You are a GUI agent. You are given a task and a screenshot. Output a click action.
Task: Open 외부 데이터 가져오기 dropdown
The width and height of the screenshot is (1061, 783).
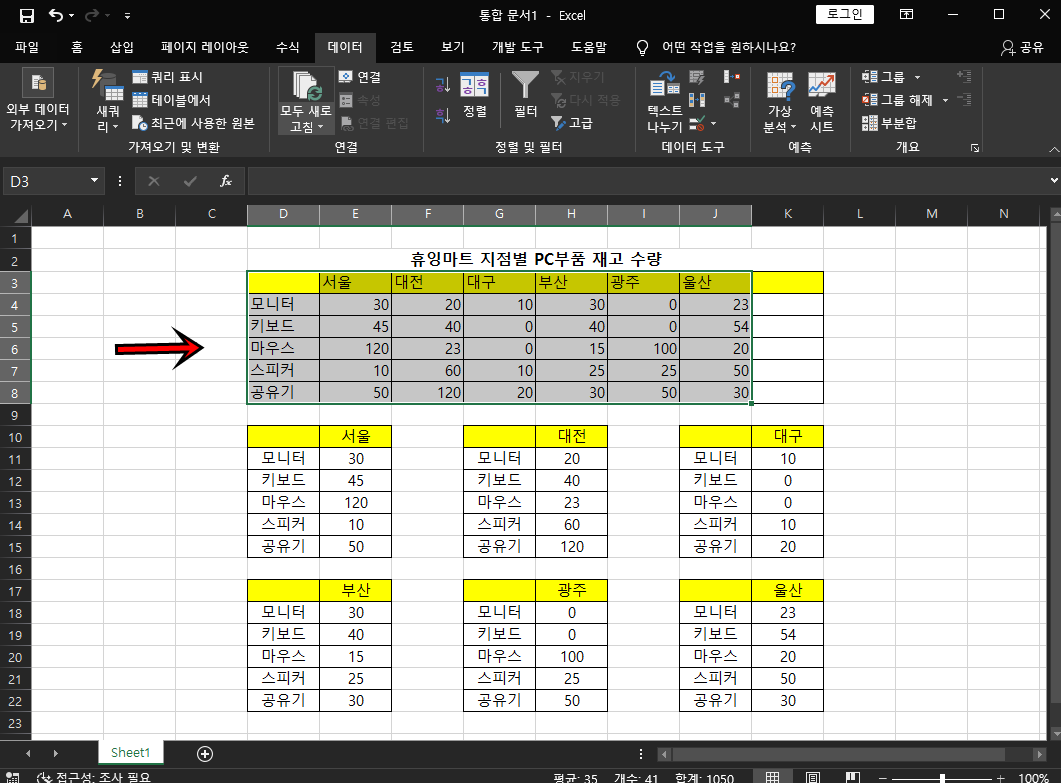pos(38,102)
